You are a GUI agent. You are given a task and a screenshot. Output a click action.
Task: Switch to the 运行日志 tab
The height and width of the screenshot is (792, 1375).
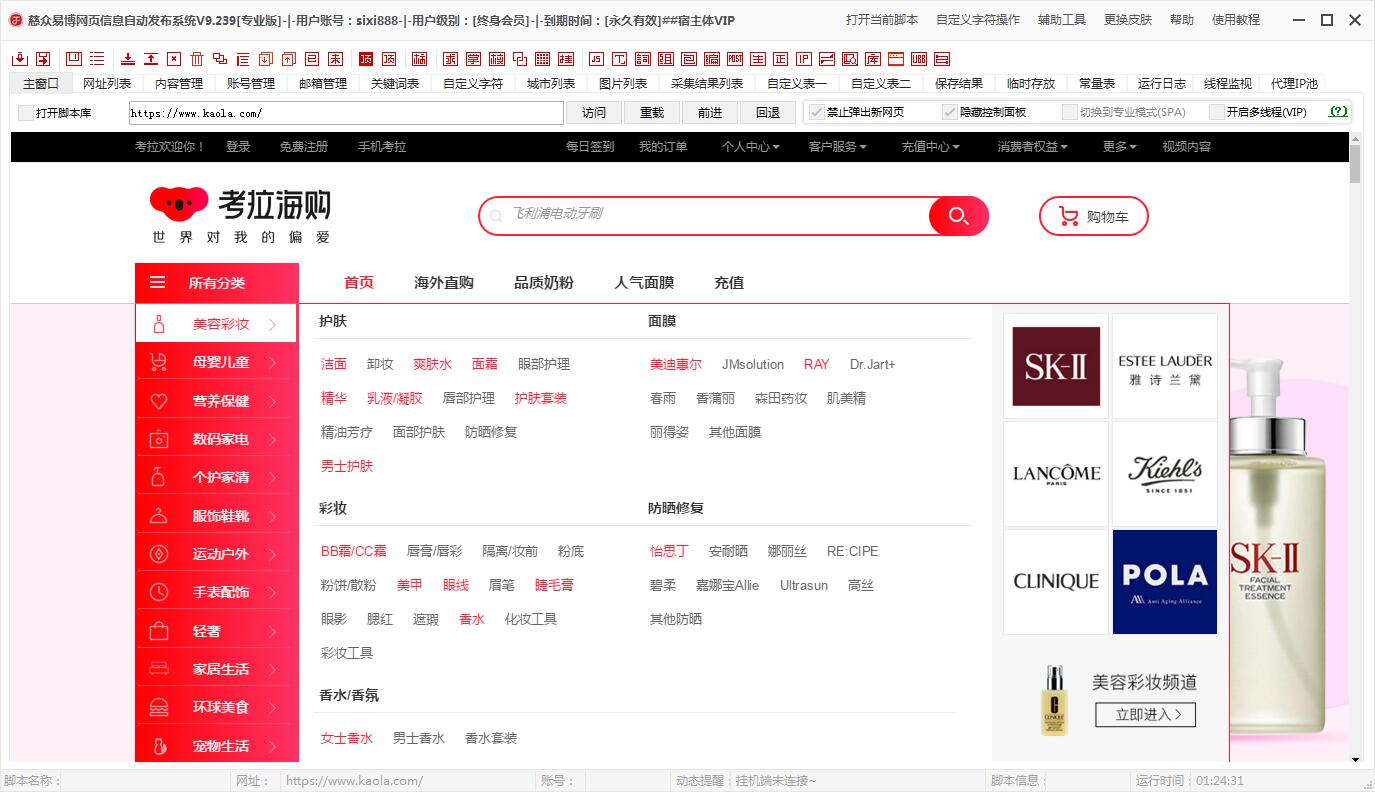click(1162, 84)
